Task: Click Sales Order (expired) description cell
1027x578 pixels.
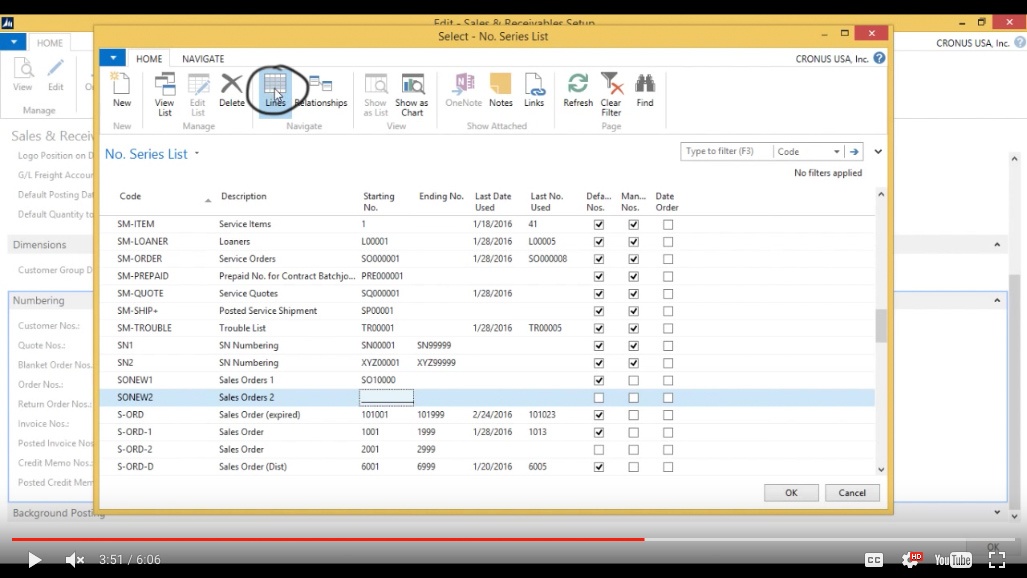Action: point(259,415)
